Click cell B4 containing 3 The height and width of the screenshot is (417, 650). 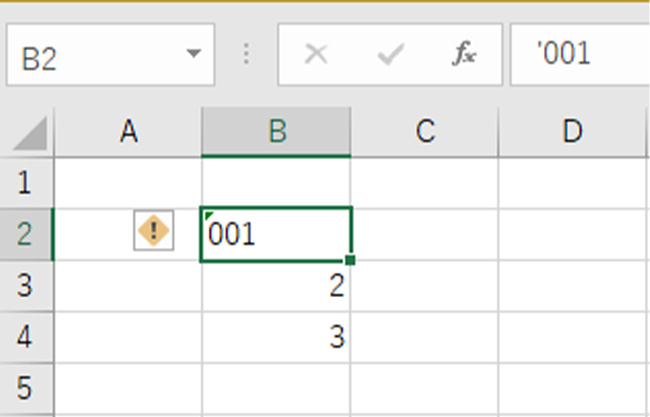tap(276, 337)
